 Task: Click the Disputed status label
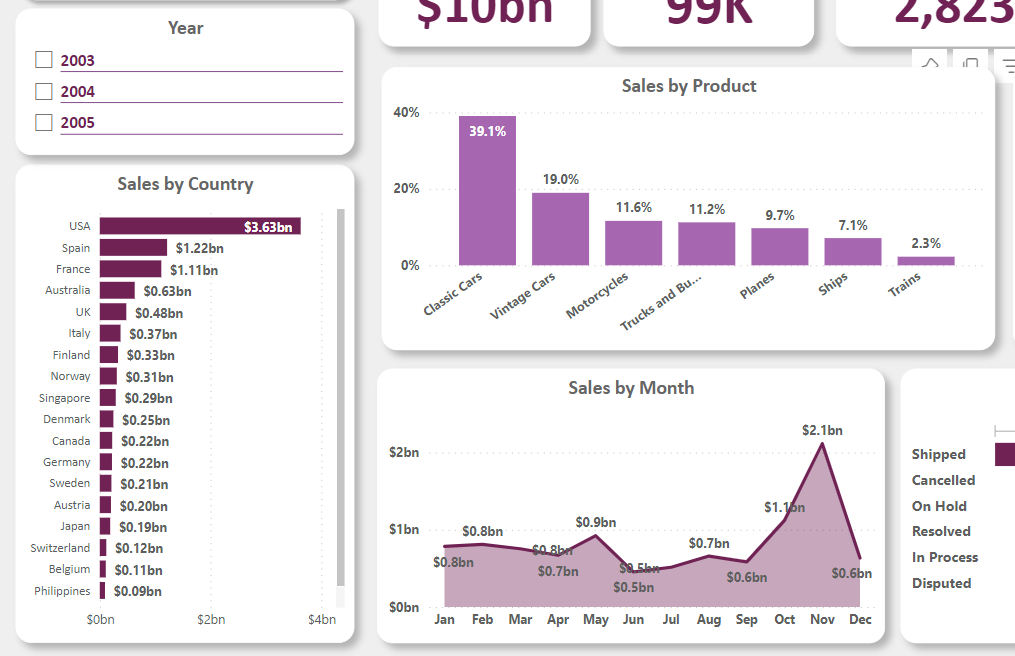pyautogui.click(x=940, y=583)
